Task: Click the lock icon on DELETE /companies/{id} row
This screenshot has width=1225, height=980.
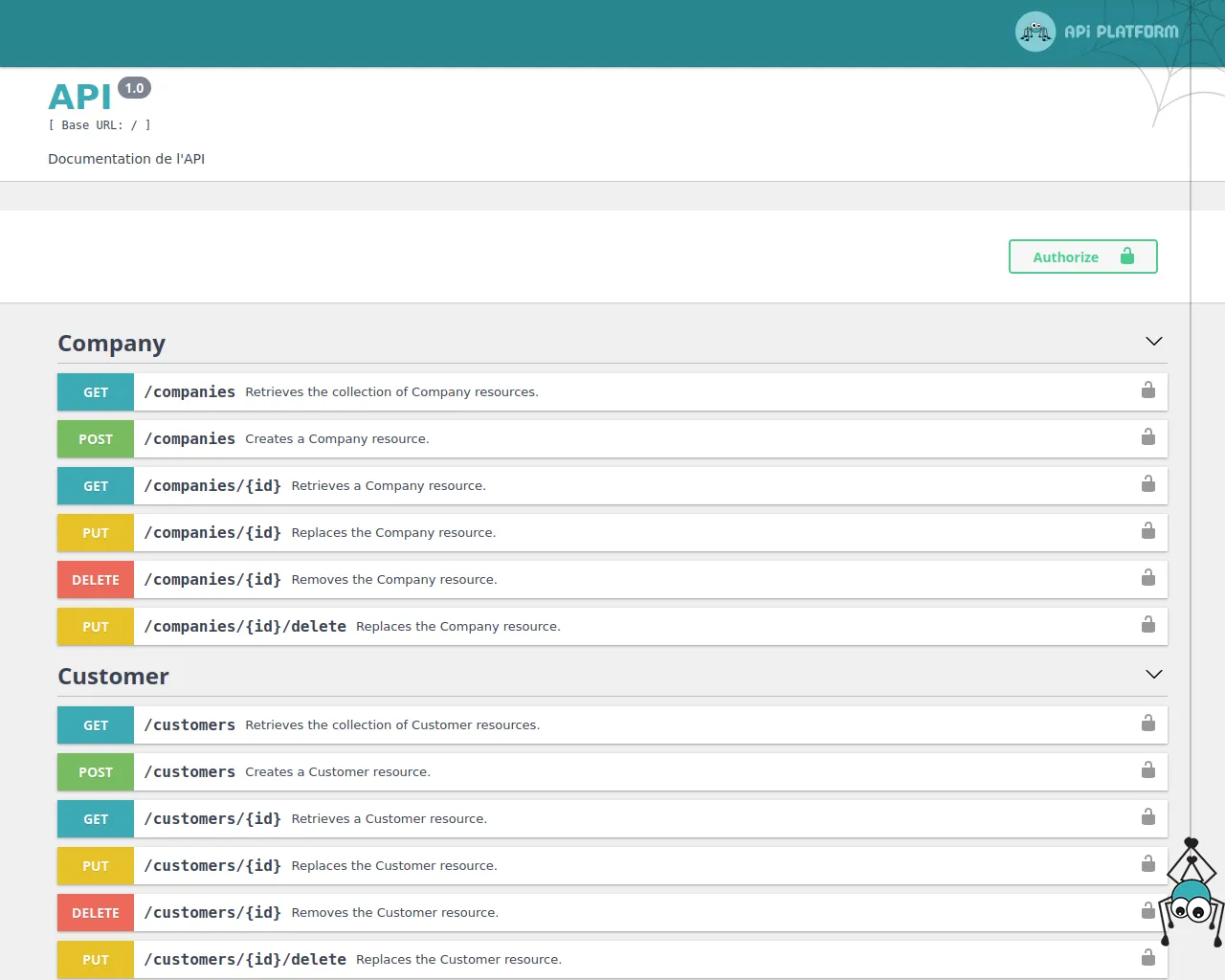Action: (1147, 578)
